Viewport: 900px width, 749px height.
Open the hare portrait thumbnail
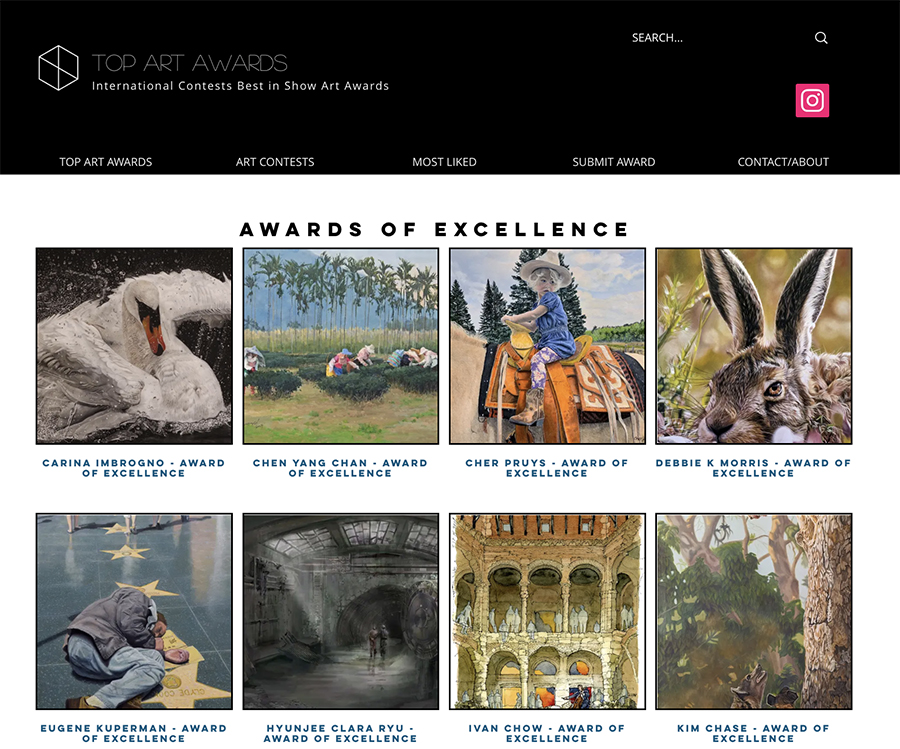[x=754, y=346]
